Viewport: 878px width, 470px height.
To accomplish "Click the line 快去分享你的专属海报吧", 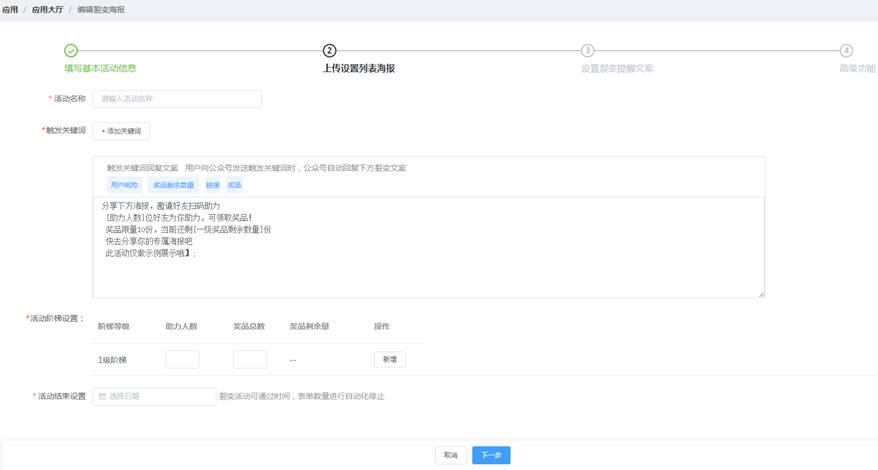I will click(149, 241).
